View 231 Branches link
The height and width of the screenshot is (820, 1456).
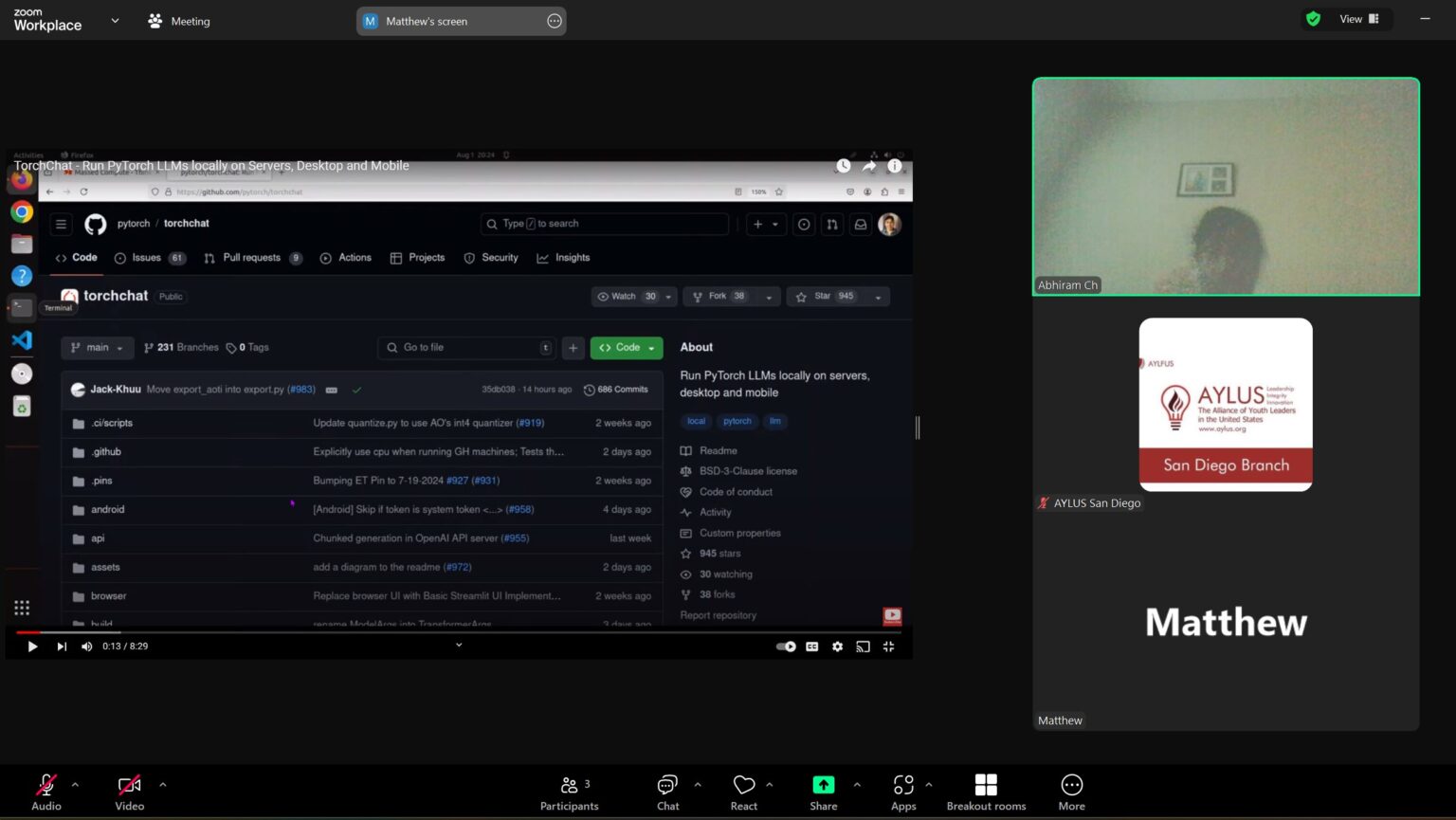coord(181,348)
